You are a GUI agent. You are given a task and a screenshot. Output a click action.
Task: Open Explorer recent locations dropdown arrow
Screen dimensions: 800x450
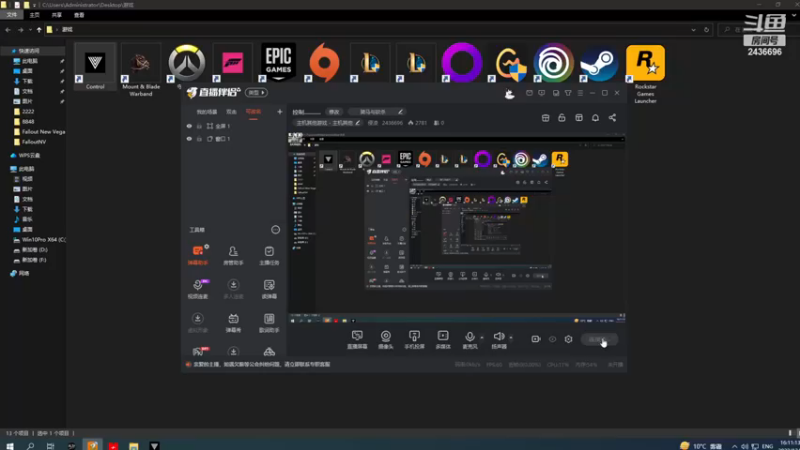[x=30, y=30]
